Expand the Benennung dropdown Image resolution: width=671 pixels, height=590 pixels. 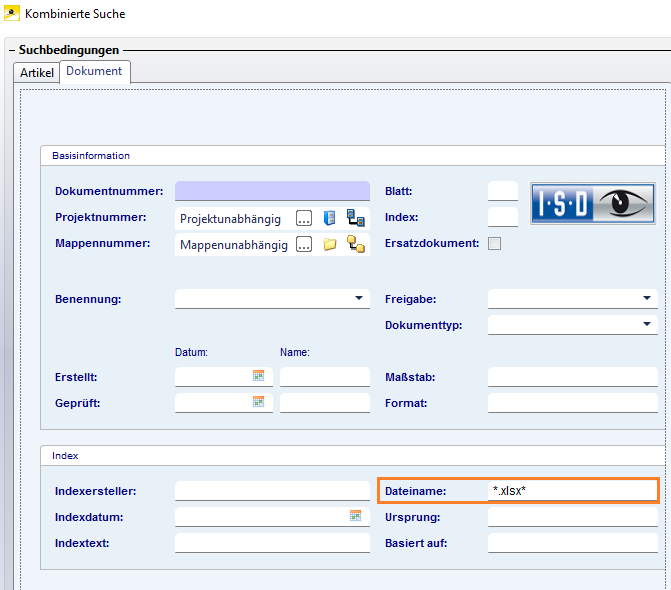coord(359,298)
